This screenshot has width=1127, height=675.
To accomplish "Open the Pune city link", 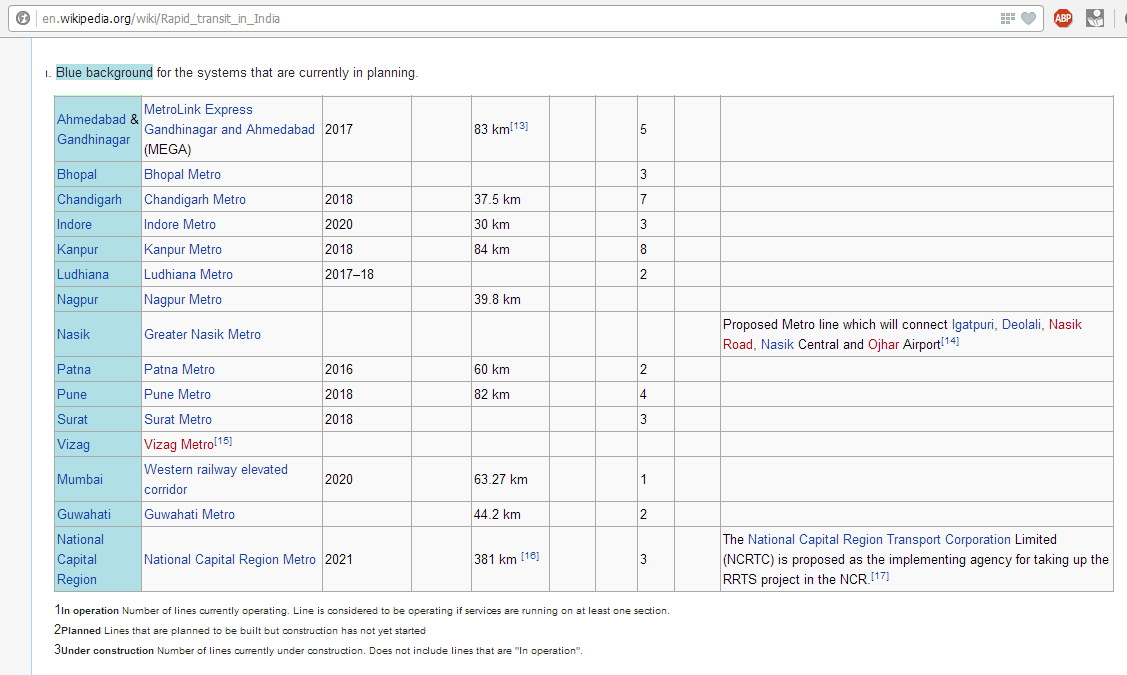I will coord(72,395).
